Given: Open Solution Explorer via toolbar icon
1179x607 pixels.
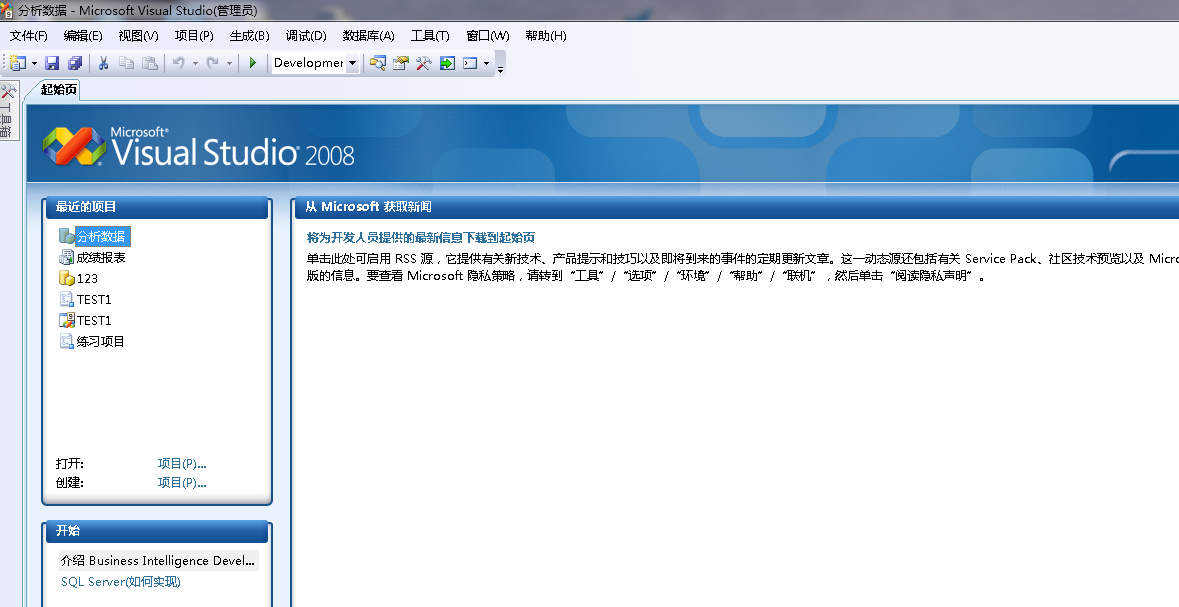Looking at the screenshot, I should (377, 63).
